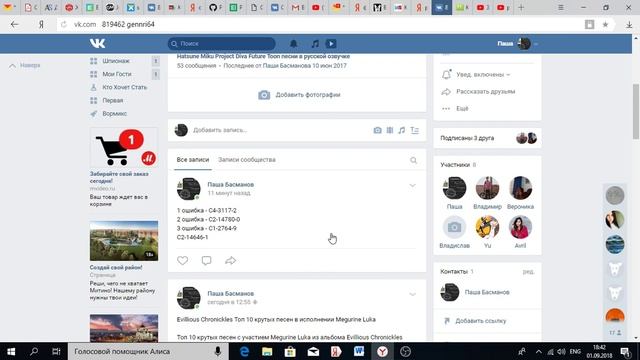This screenshot has width=640, height=360.
Task: Open volume icon in system tray
Action: [x=562, y=351]
